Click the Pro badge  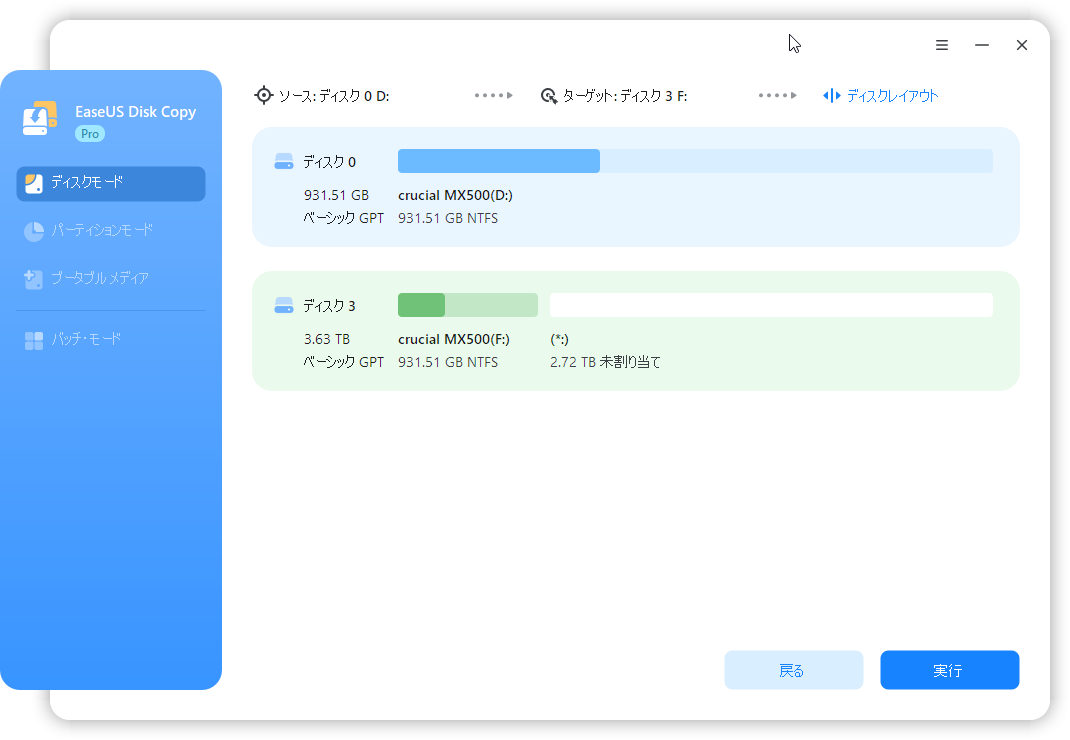tap(90, 134)
